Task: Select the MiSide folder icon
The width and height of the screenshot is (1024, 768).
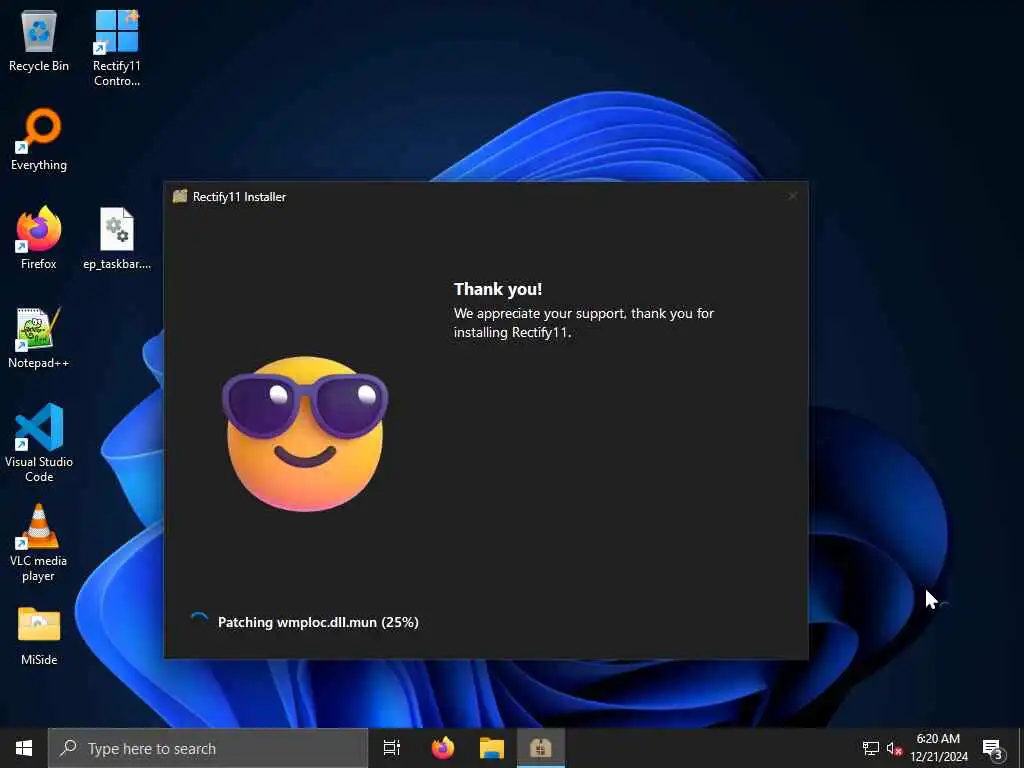Action: coord(39,635)
